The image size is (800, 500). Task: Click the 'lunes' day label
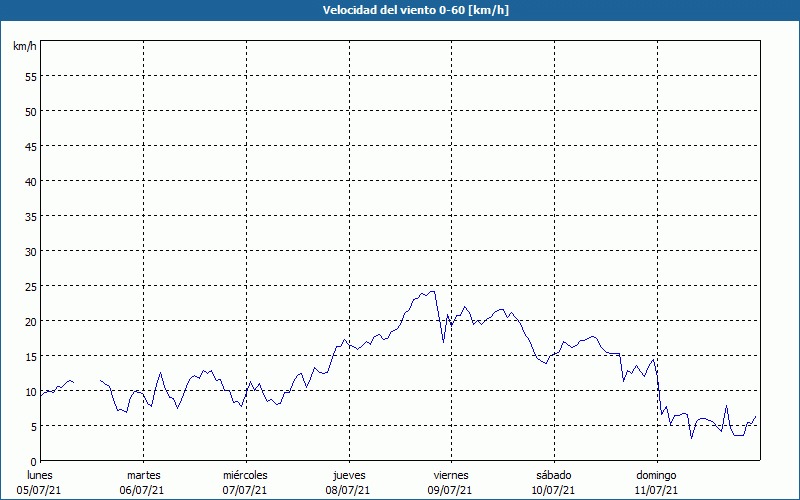coord(40,475)
